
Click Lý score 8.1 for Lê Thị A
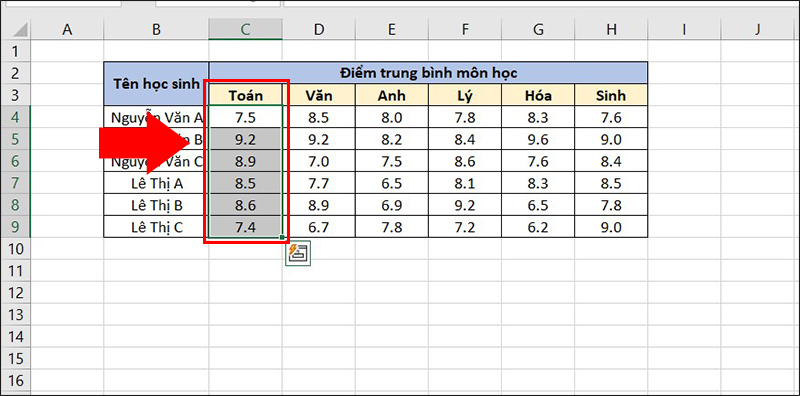pyautogui.click(x=465, y=183)
